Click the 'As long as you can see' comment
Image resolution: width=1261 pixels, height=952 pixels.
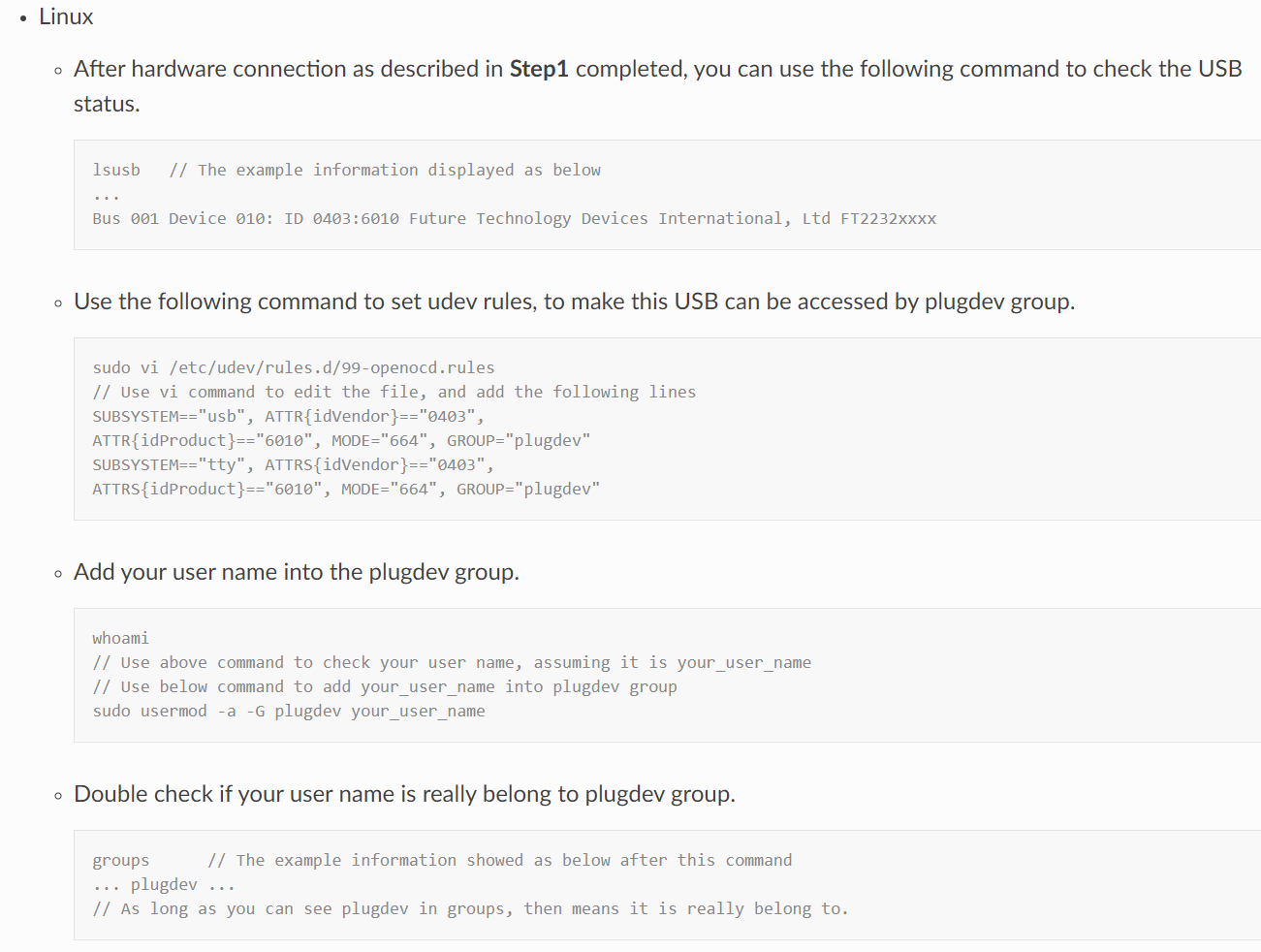(x=470, y=908)
